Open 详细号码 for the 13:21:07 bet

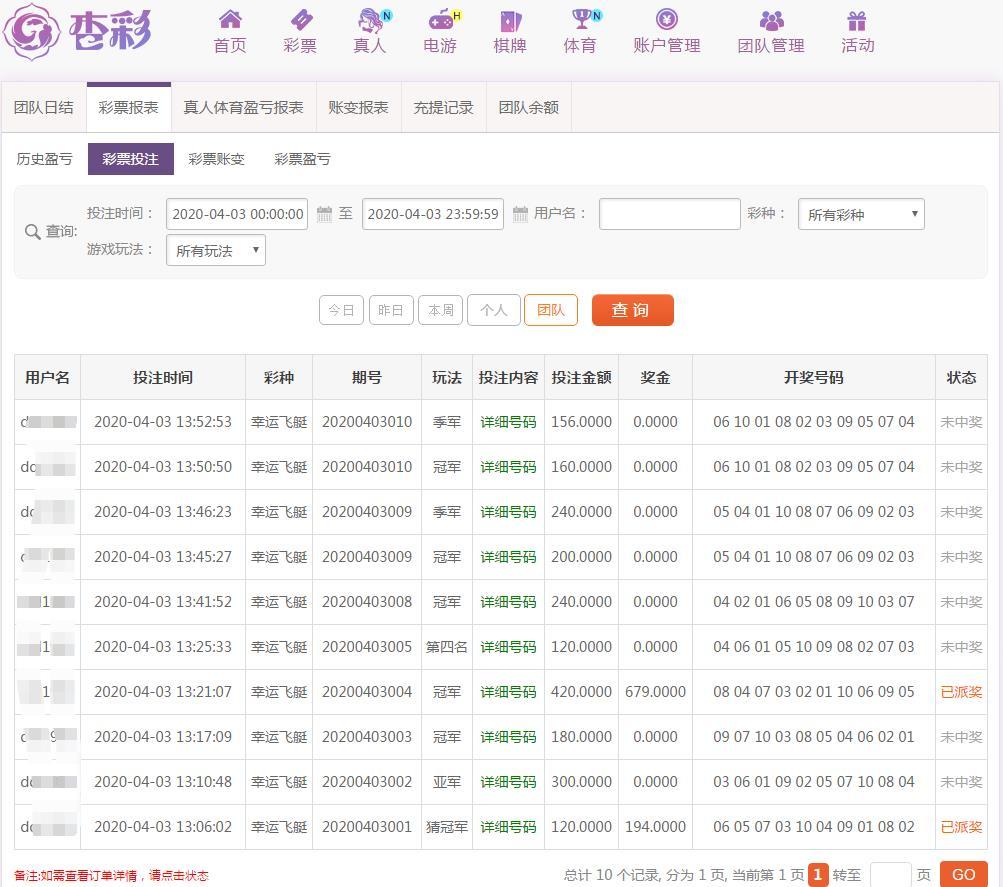[509, 692]
